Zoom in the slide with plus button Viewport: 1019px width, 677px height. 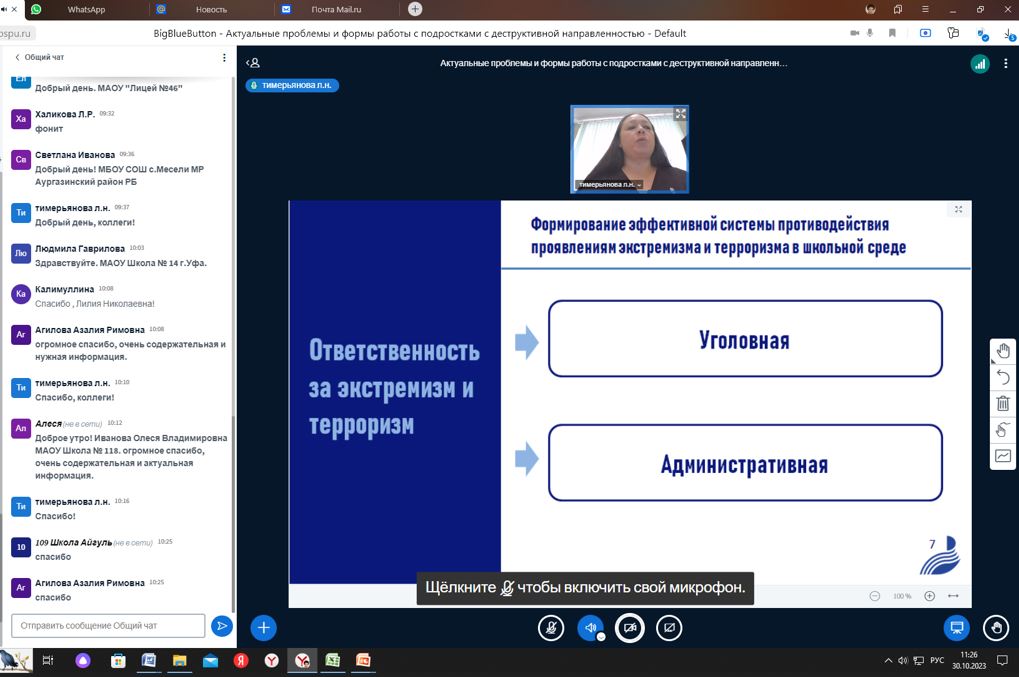[x=929, y=596]
